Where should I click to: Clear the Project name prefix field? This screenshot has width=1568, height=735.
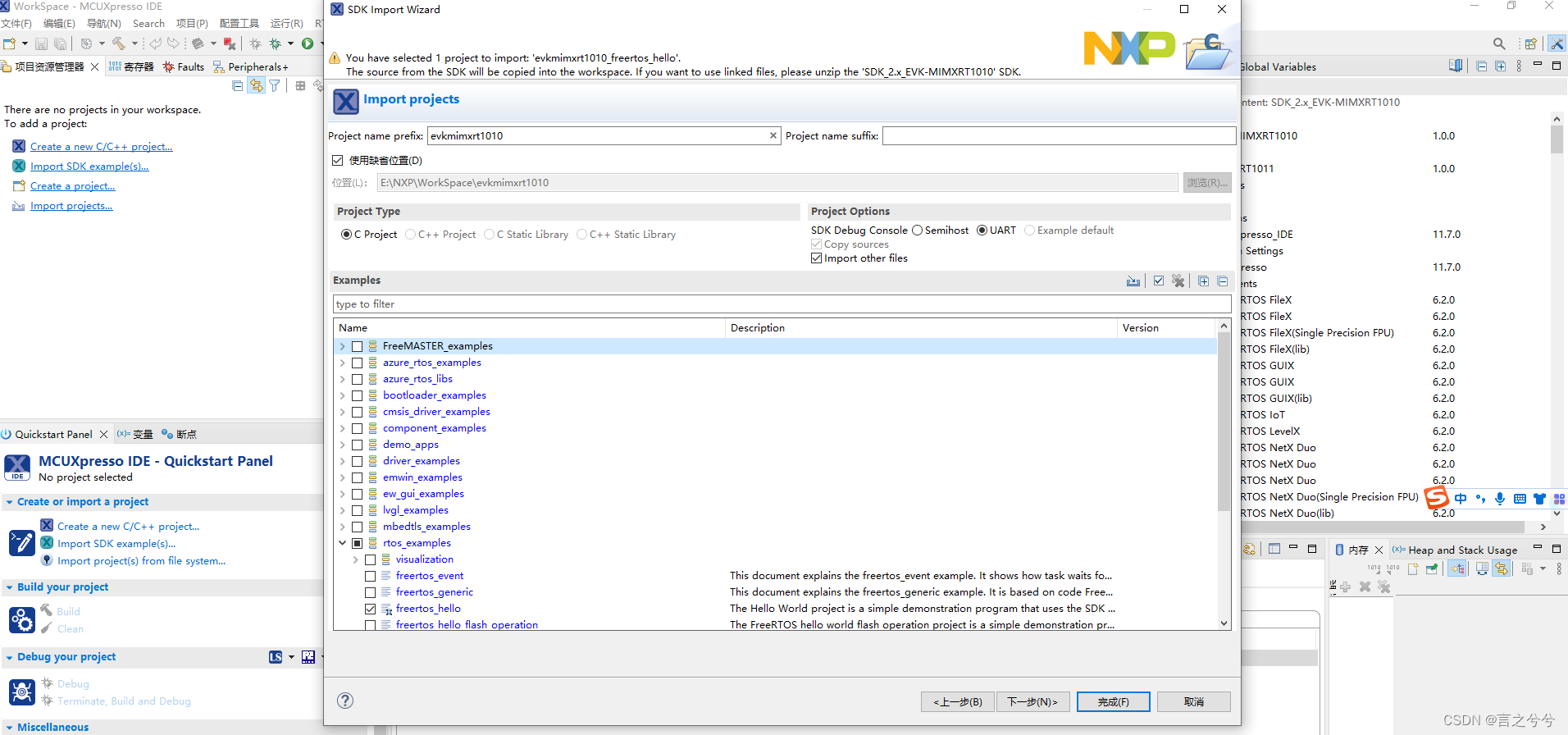coord(773,136)
